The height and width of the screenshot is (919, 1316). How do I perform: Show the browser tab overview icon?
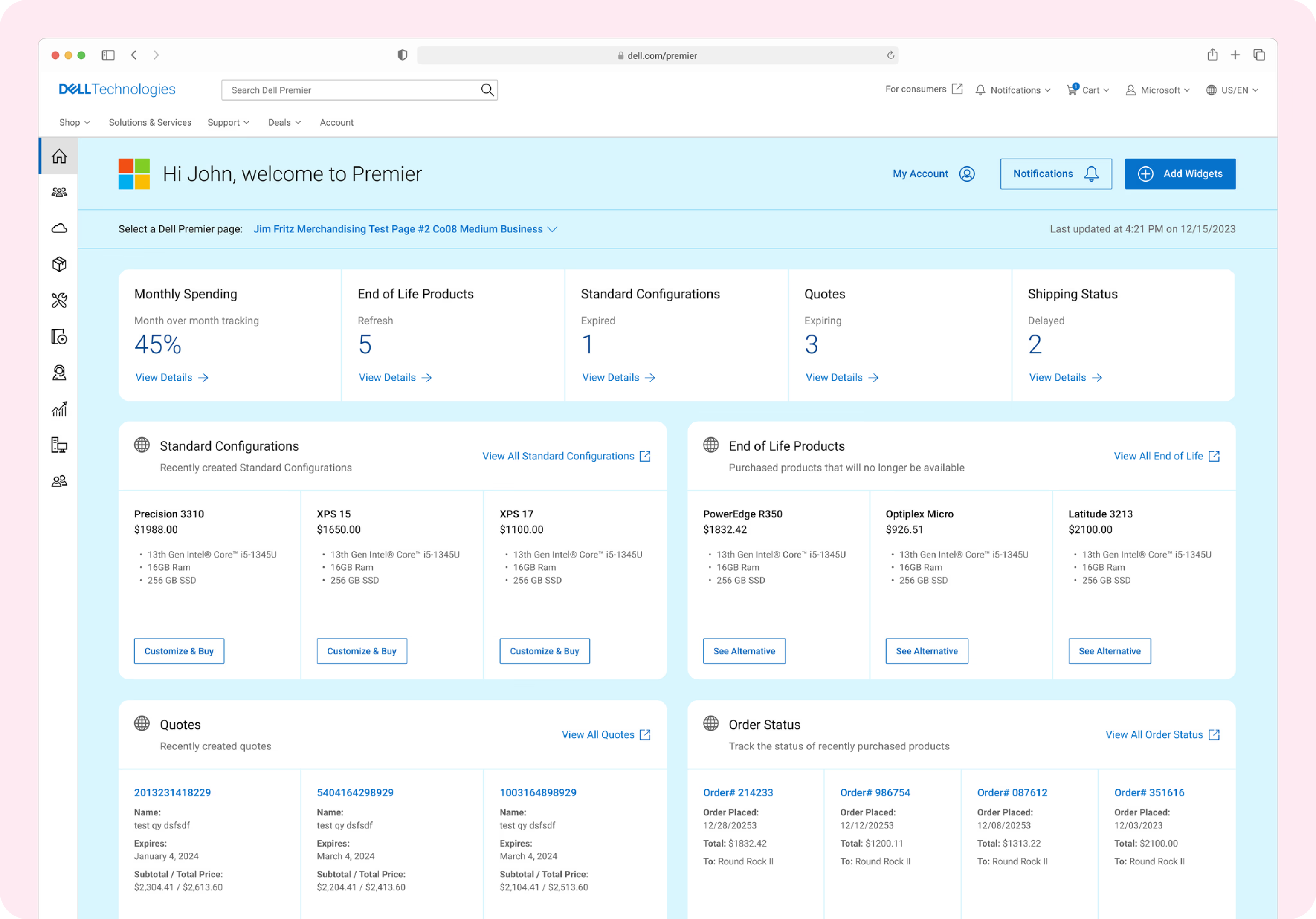pos(1259,55)
